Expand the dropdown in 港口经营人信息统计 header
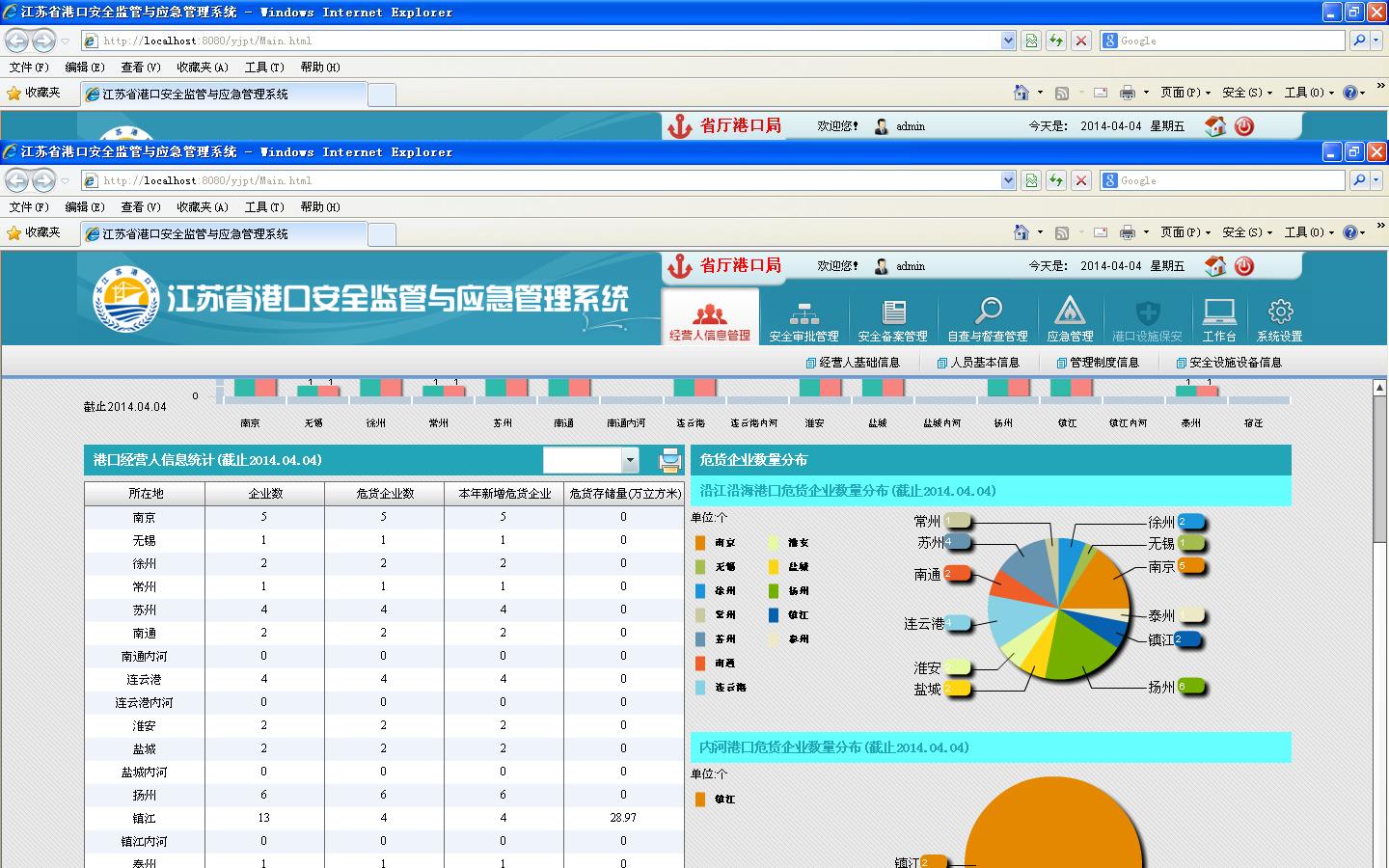Viewport: 1389px width, 868px height. 630,461
